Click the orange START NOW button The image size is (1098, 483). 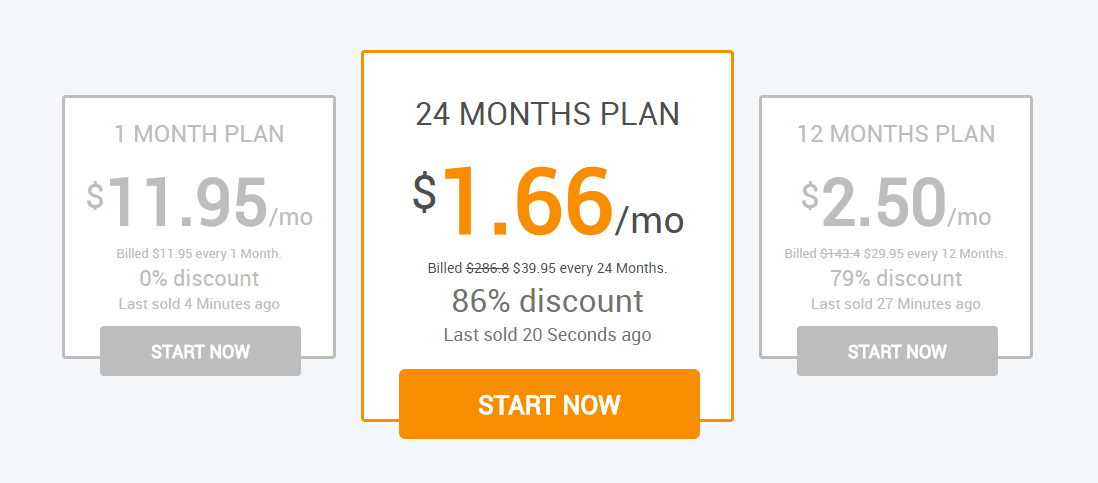click(549, 404)
